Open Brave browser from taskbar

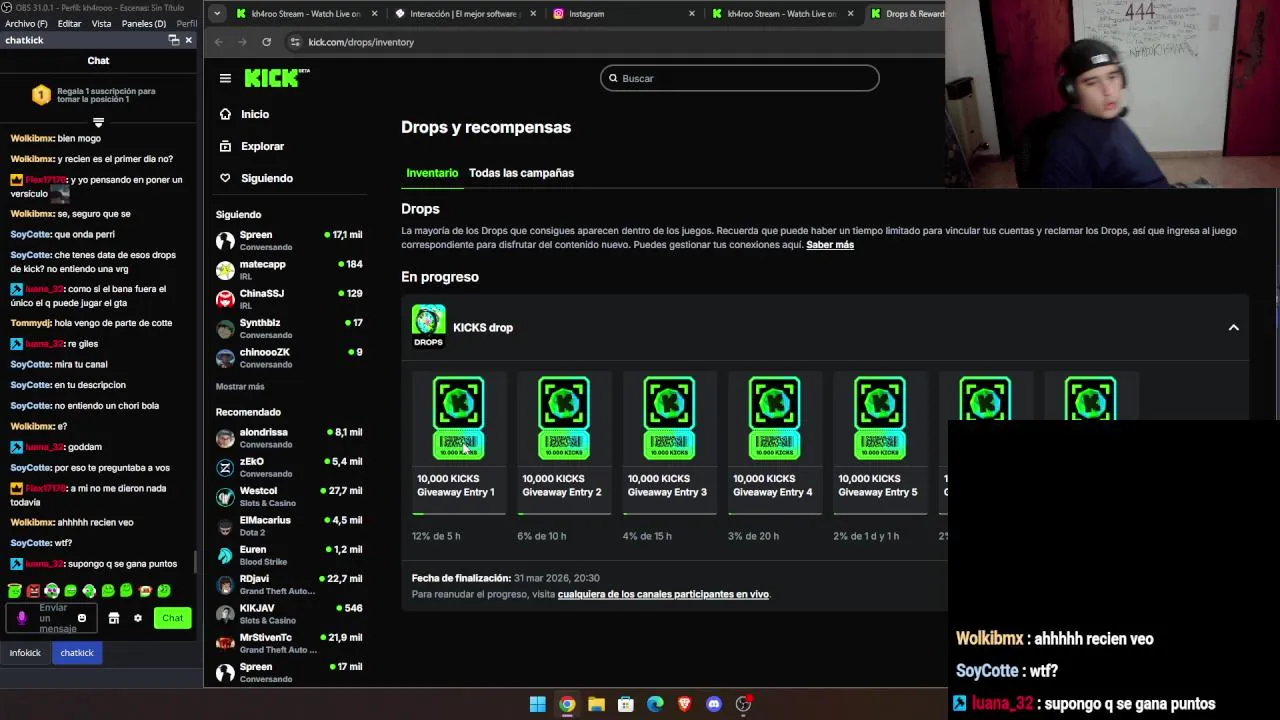pyautogui.click(x=684, y=704)
